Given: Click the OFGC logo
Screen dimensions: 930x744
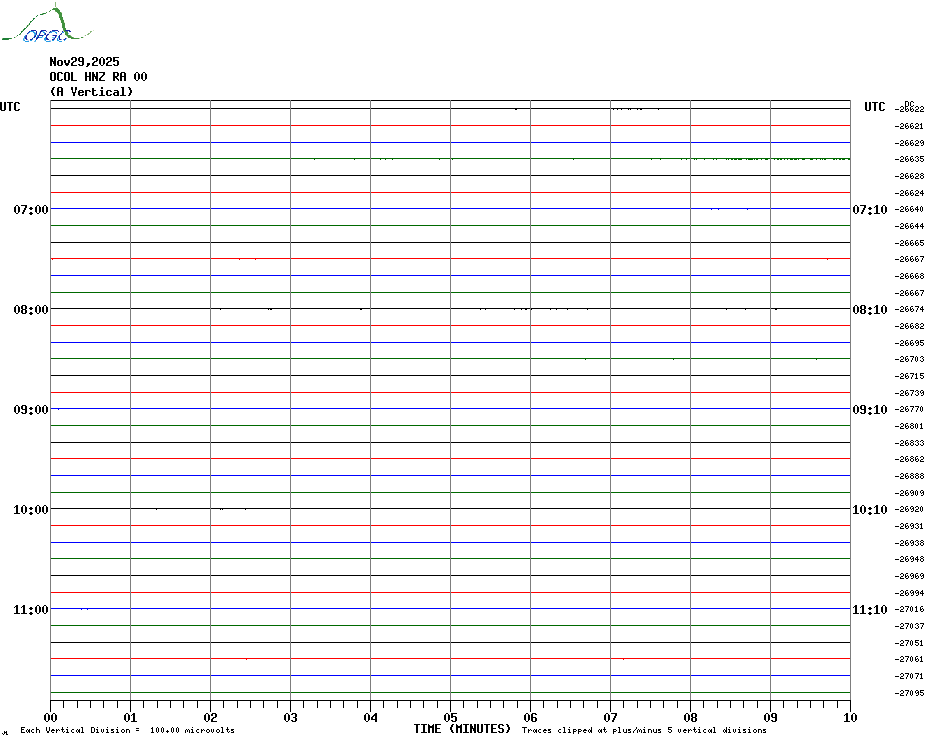Looking at the screenshot, I should (x=47, y=23).
